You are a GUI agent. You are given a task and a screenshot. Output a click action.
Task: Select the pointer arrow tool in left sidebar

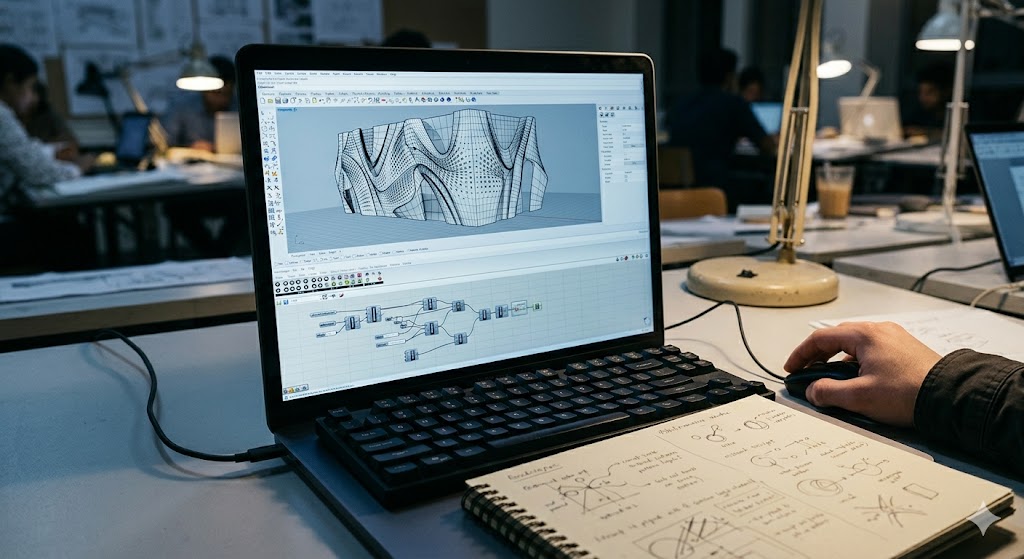[x=263, y=113]
